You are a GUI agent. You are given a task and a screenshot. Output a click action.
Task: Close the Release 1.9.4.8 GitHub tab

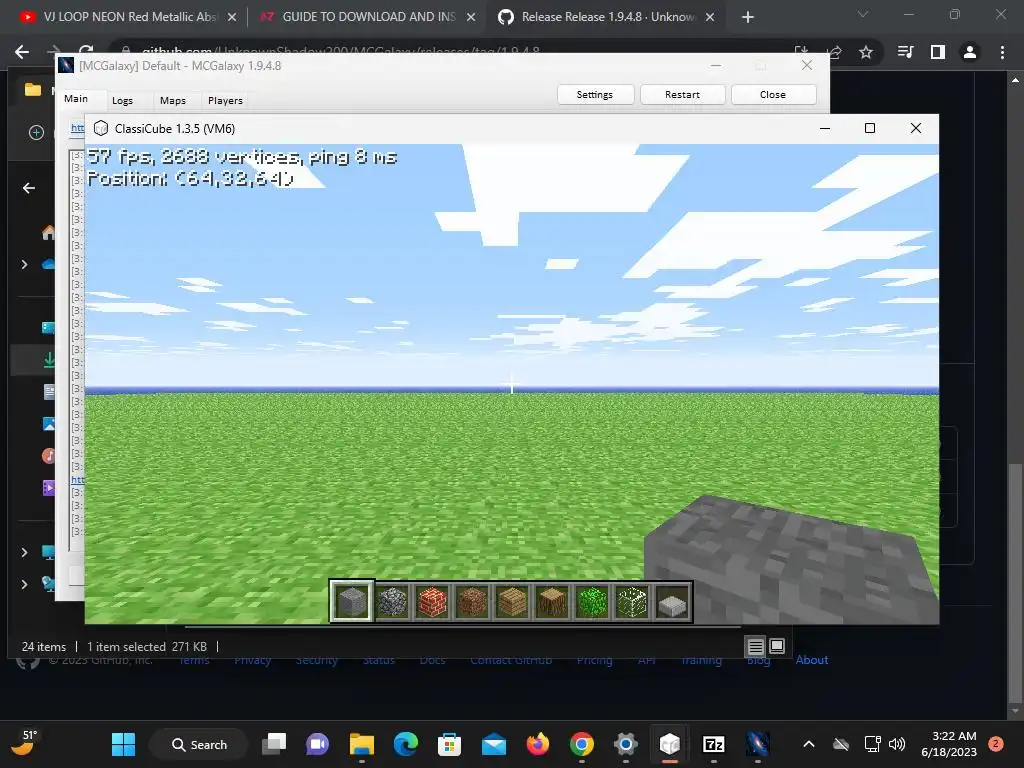pyautogui.click(x=710, y=17)
